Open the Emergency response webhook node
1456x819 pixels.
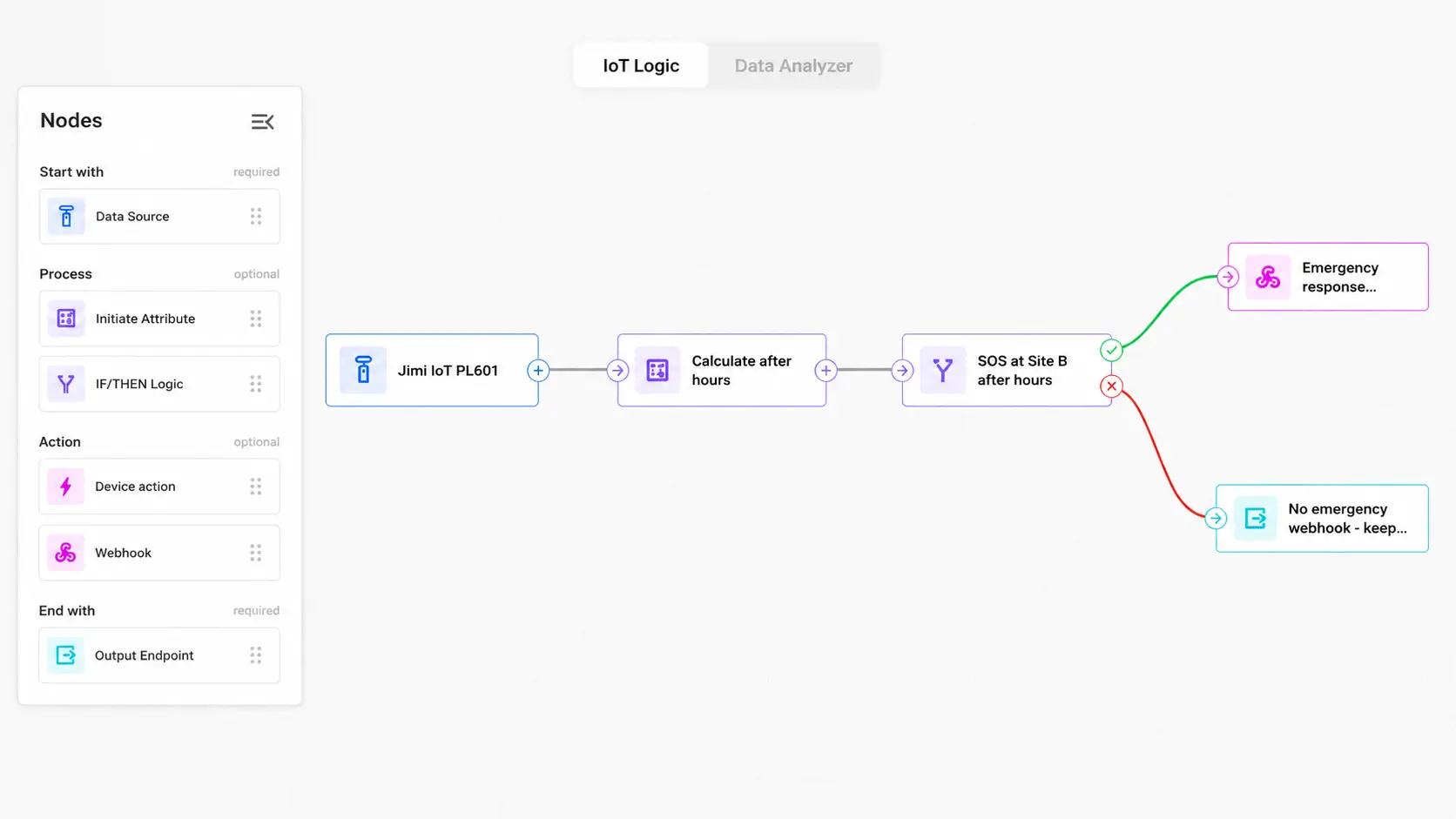(x=1328, y=277)
